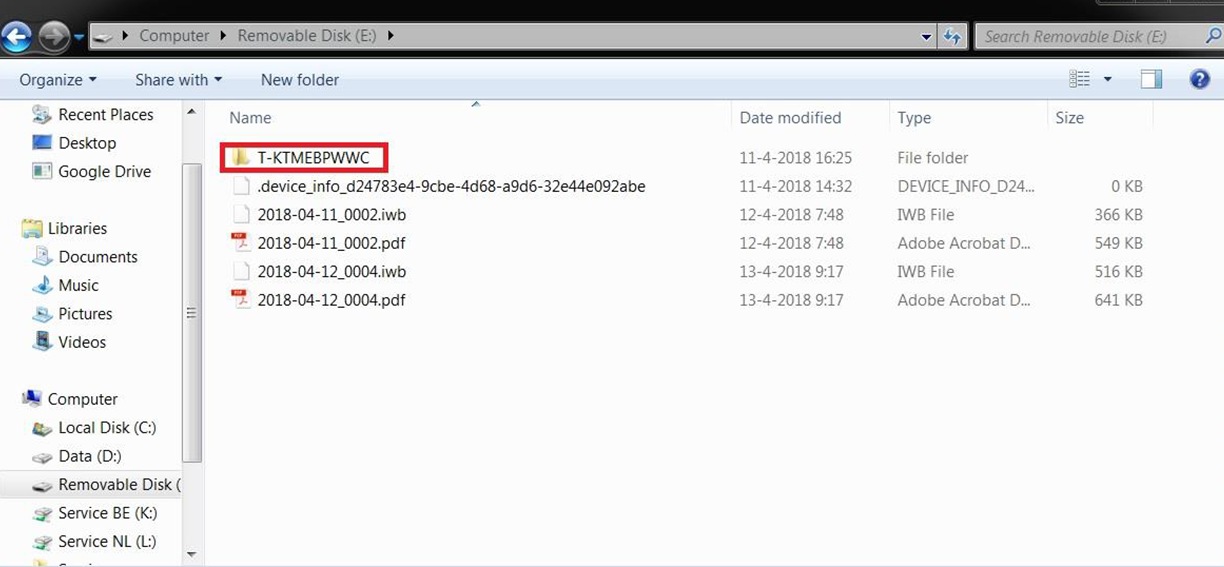Open Local Disk (C:)
Image resolution: width=1224 pixels, height=567 pixels.
point(107,428)
